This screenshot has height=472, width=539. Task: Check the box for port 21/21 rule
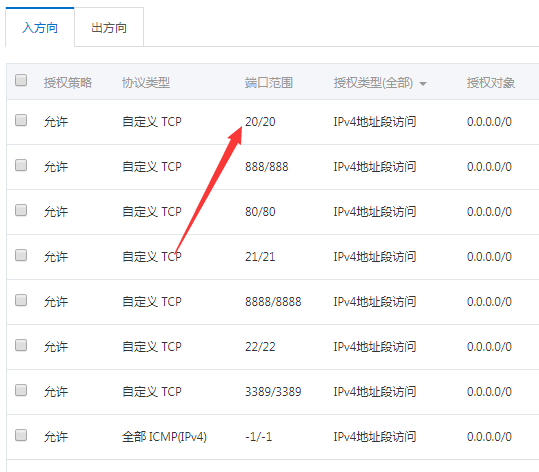tap(21, 255)
